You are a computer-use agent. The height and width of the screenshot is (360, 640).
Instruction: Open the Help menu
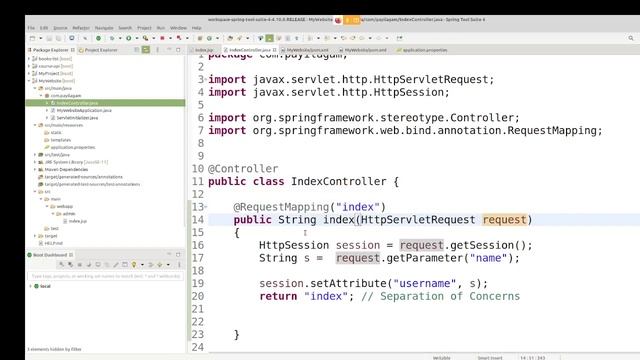click(x=196, y=28)
